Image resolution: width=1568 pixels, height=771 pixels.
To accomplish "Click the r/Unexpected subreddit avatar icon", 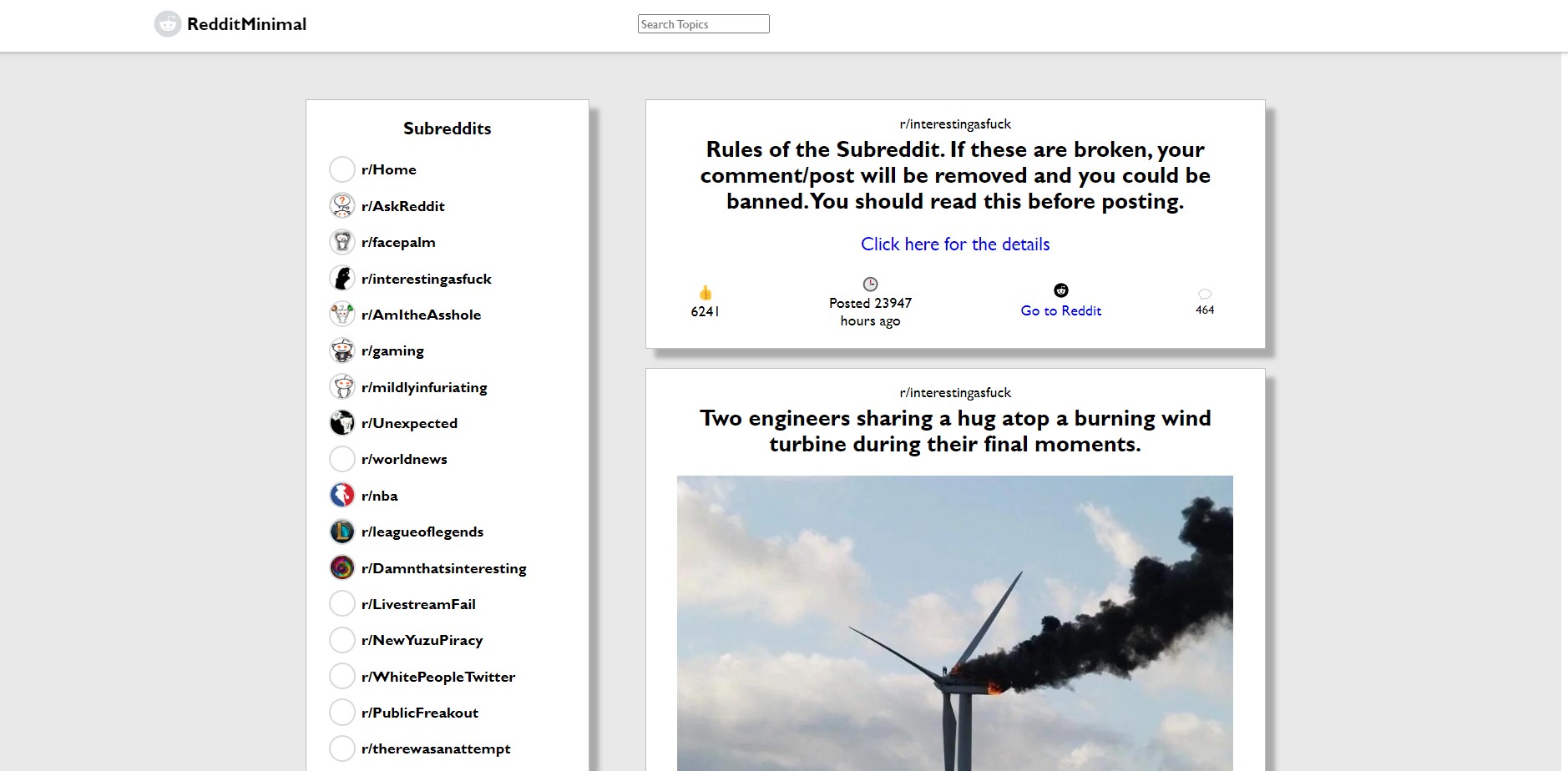I will [x=342, y=423].
